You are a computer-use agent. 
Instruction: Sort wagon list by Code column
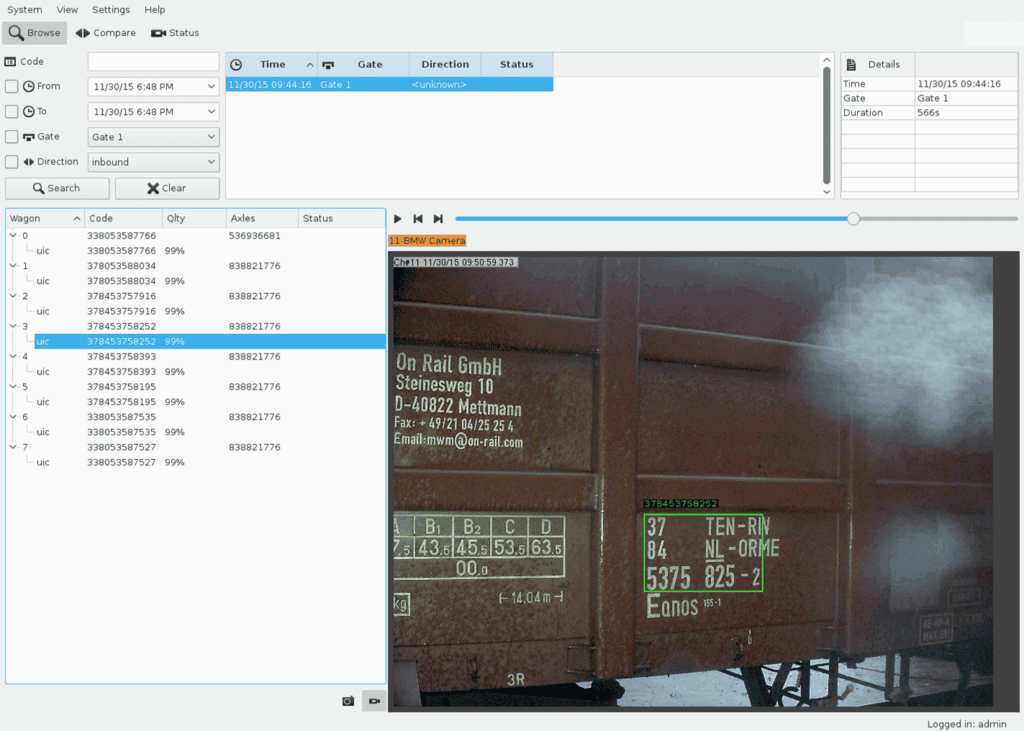(123, 218)
